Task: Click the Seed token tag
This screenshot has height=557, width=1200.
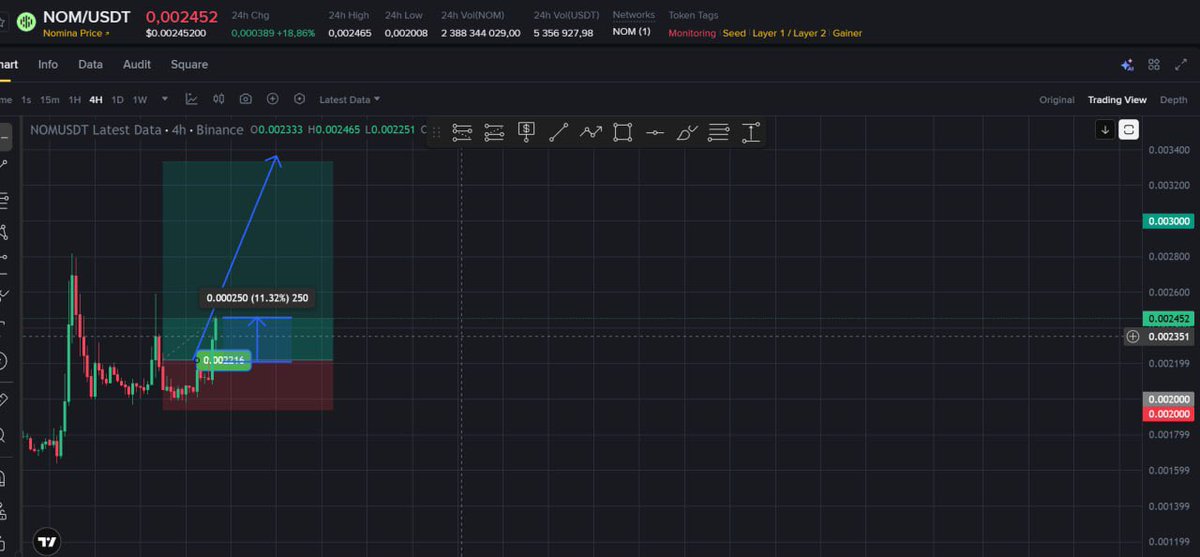Action: click(x=734, y=33)
